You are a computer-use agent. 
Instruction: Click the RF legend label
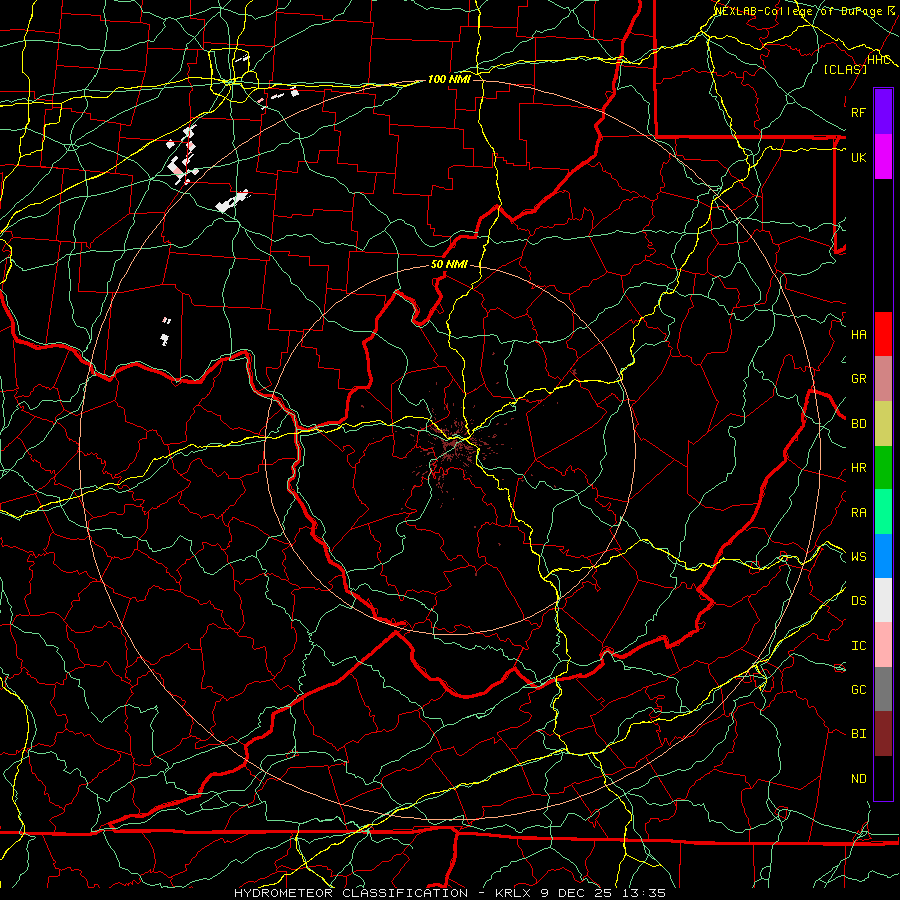(x=859, y=112)
